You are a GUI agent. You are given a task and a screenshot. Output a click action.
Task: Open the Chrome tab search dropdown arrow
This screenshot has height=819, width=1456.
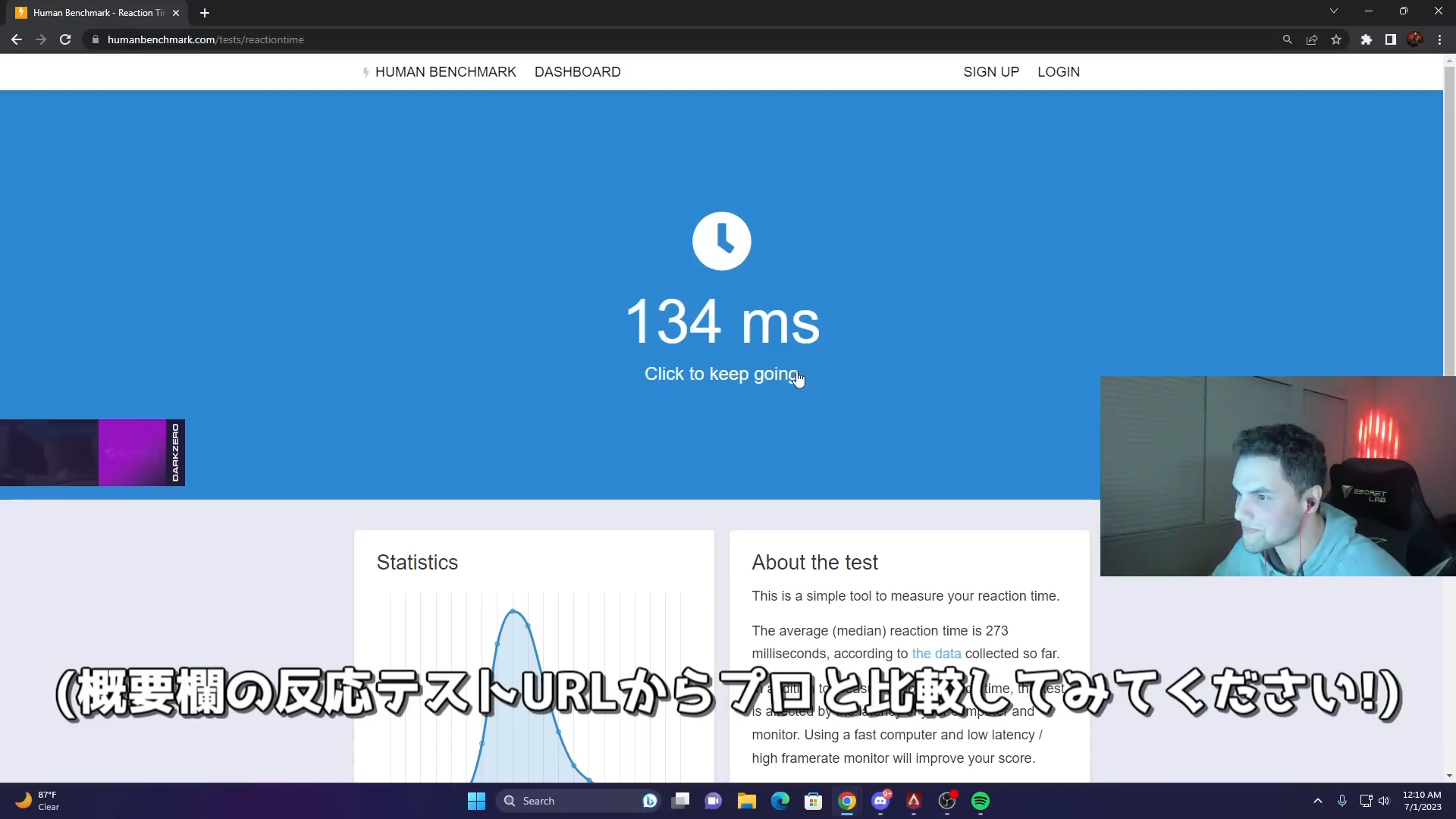(1333, 11)
